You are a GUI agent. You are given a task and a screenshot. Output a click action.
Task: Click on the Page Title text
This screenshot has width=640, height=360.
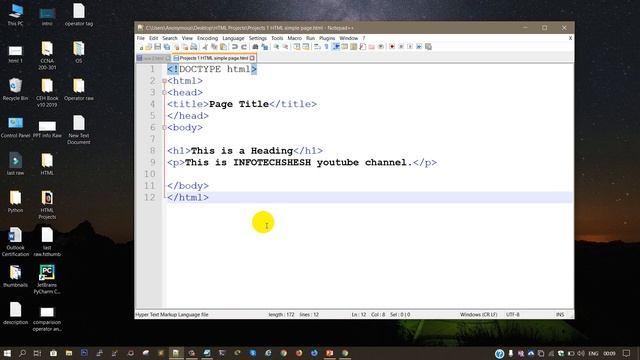tap(239, 104)
